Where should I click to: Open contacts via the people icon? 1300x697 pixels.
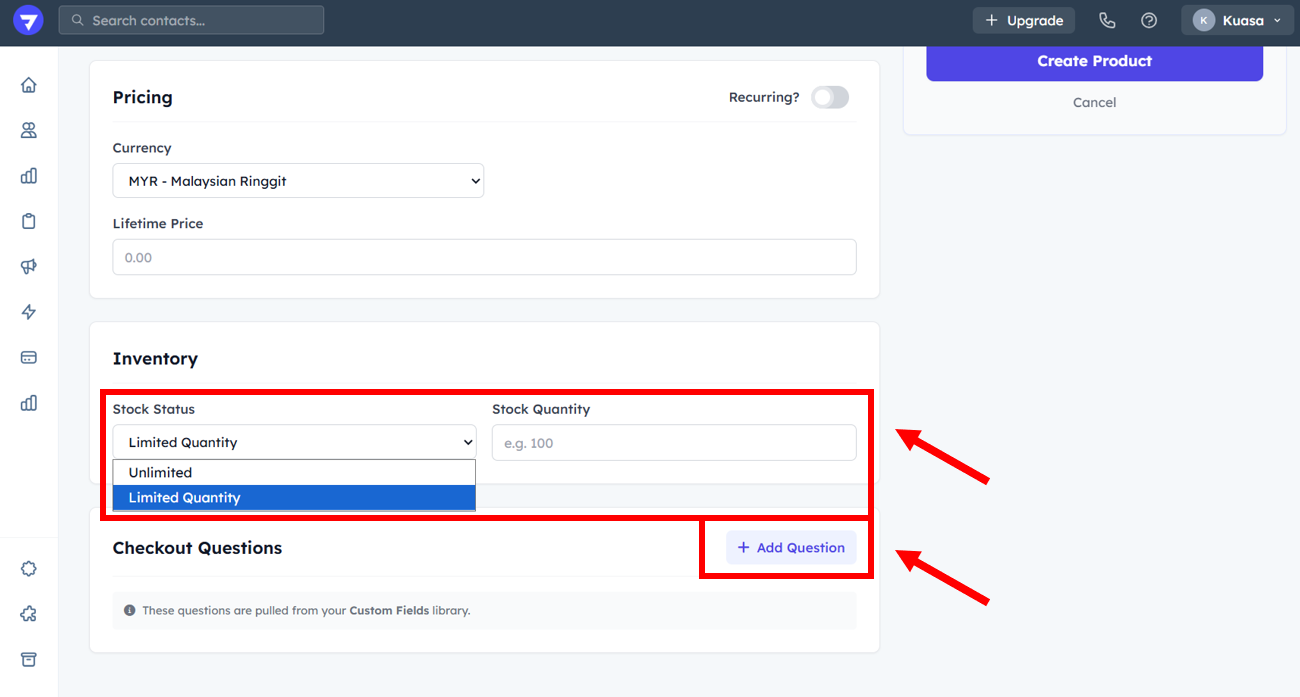[x=29, y=130]
